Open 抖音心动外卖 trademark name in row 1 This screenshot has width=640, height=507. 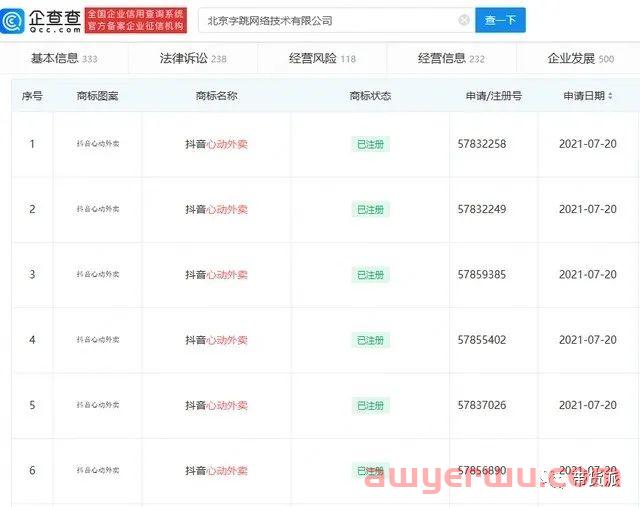click(216, 144)
